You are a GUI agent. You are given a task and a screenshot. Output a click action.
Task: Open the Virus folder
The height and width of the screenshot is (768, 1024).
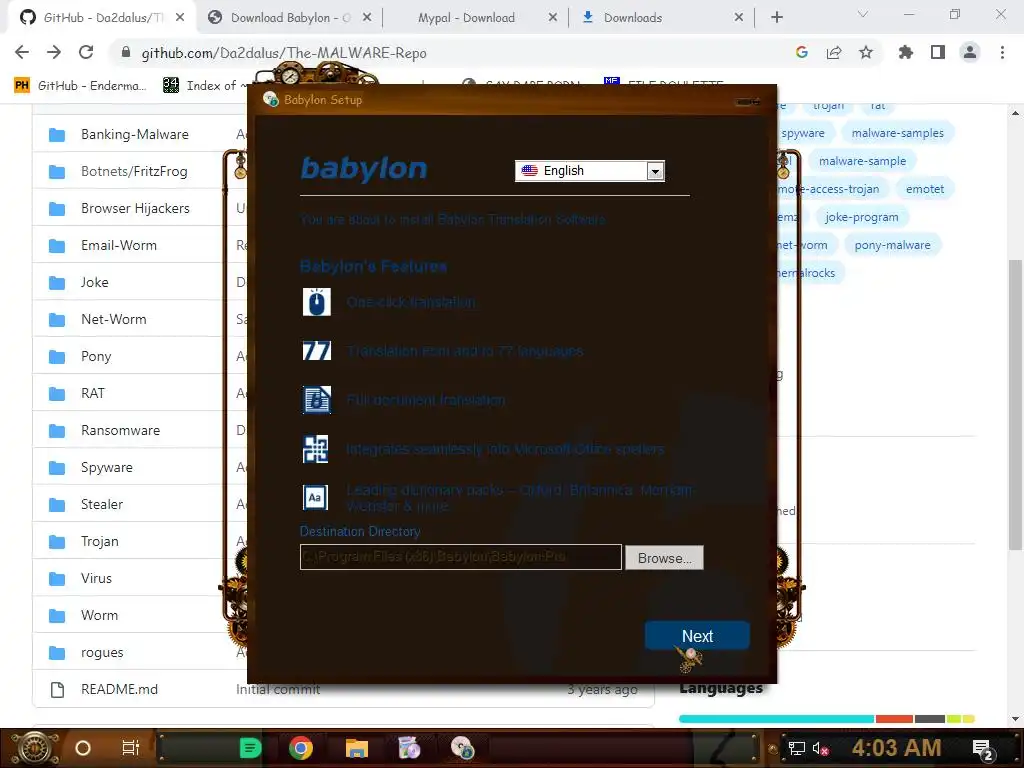96,578
